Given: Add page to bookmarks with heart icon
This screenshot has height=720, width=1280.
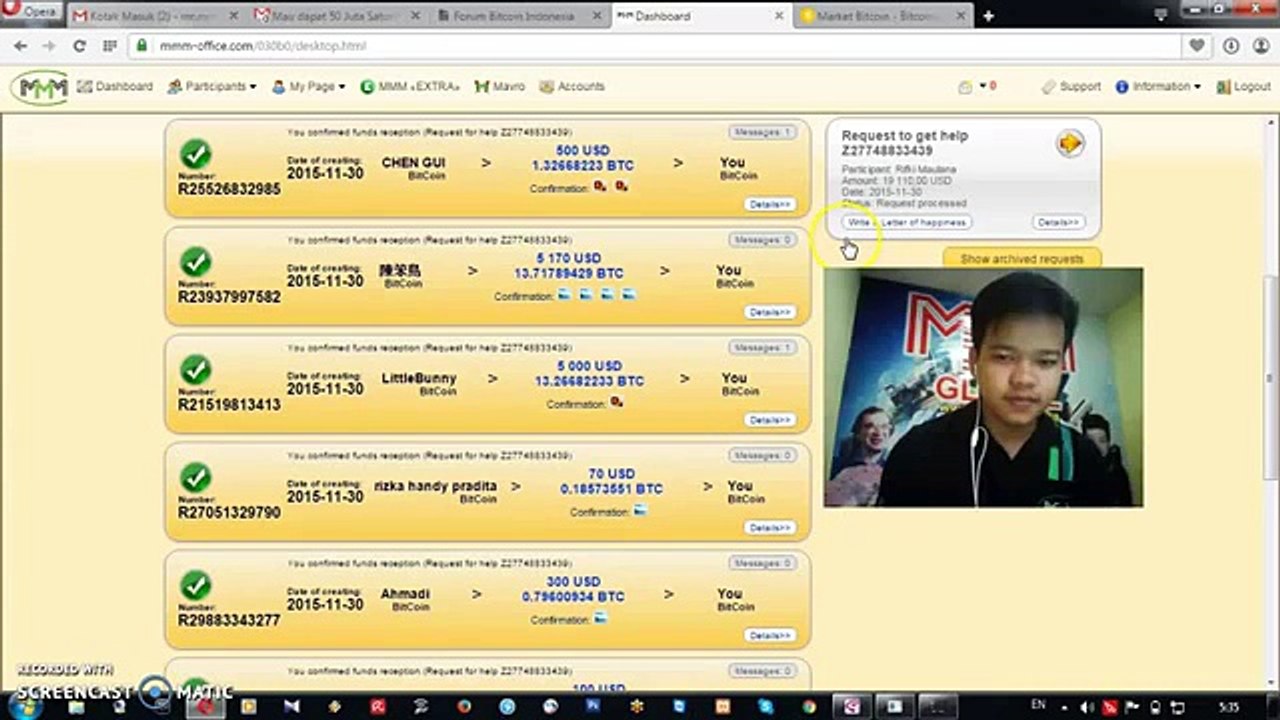Looking at the screenshot, I should pos(1197,46).
